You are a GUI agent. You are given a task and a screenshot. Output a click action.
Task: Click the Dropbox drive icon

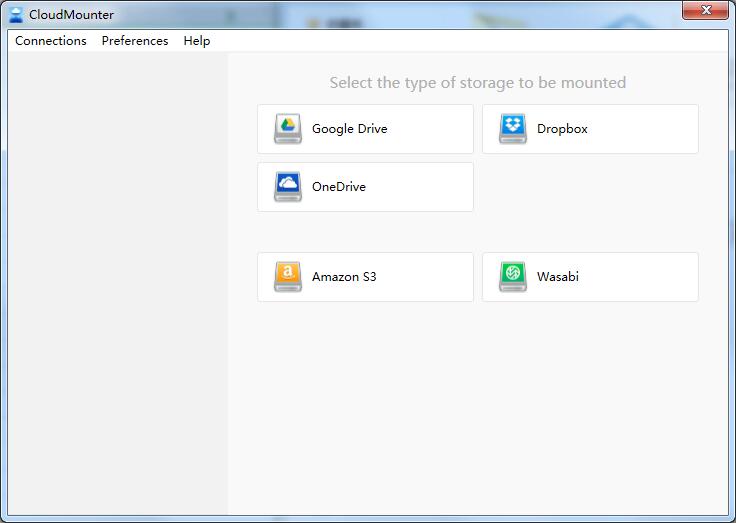[x=513, y=129]
